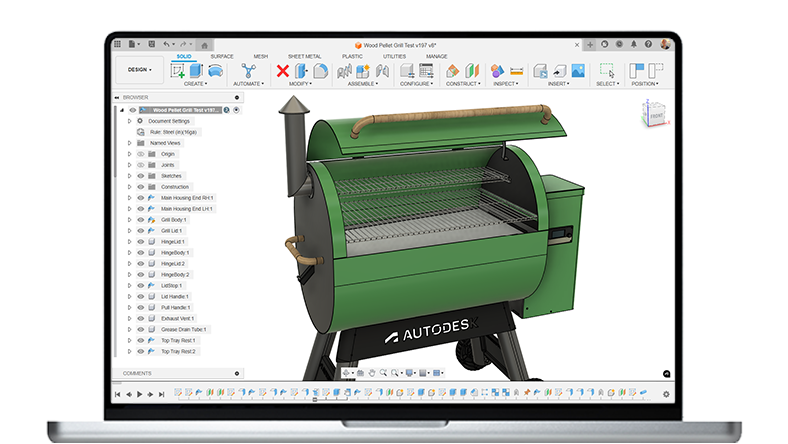Select the Press Pull tool
The image size is (788, 444).
(301, 71)
